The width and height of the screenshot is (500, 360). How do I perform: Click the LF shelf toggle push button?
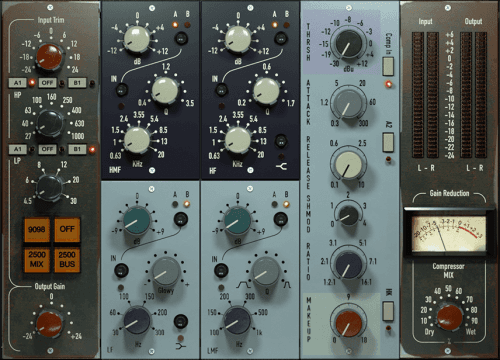point(181,322)
